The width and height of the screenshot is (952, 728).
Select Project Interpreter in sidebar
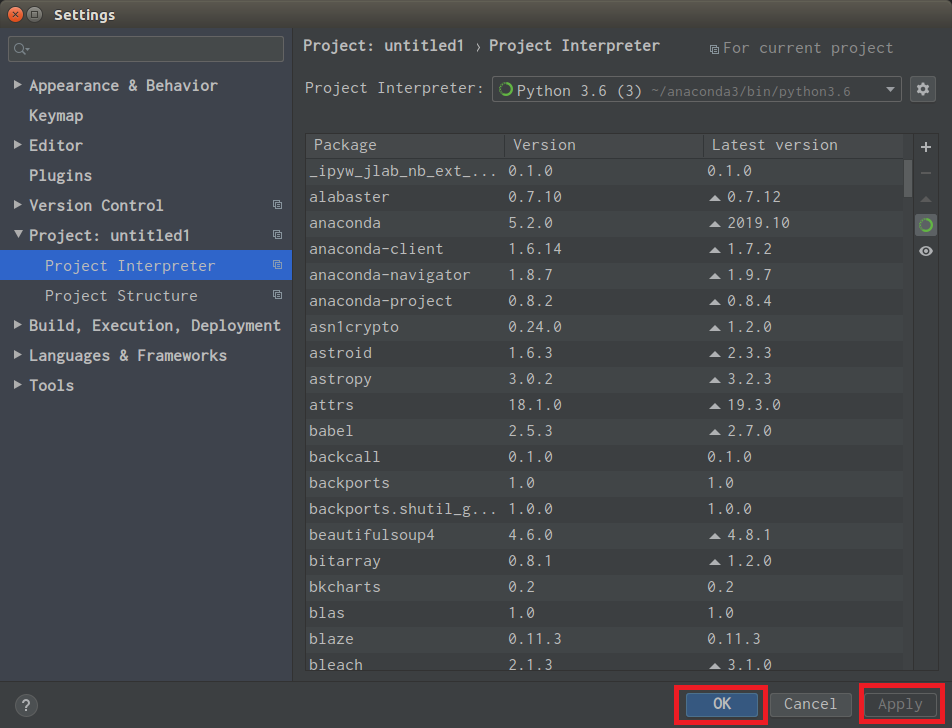click(x=146, y=265)
